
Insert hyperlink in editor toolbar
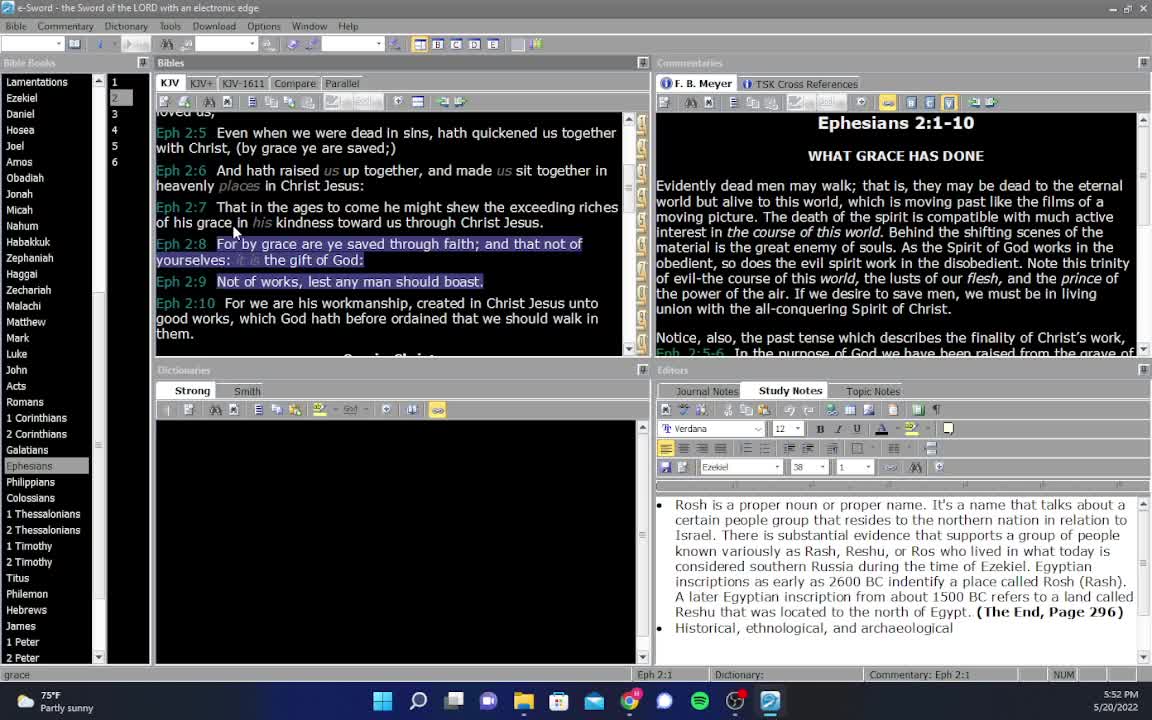(831, 410)
